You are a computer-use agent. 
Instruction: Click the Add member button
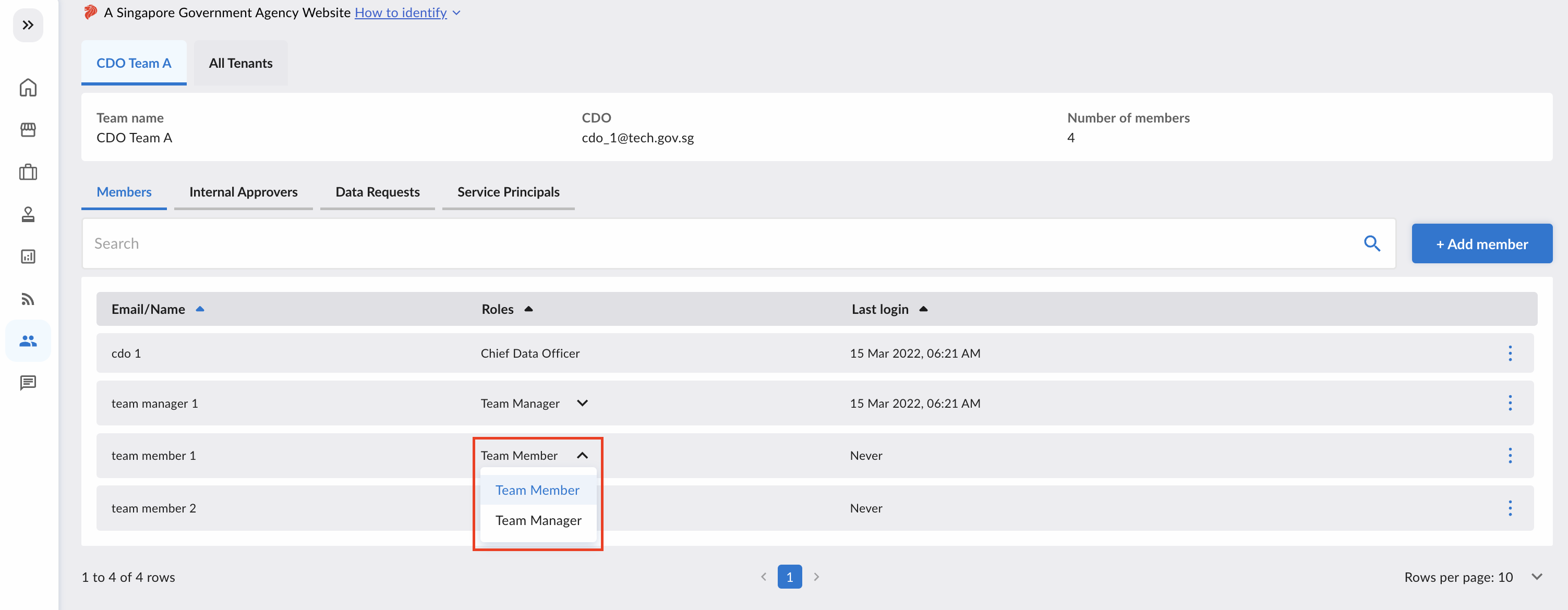pos(1482,244)
